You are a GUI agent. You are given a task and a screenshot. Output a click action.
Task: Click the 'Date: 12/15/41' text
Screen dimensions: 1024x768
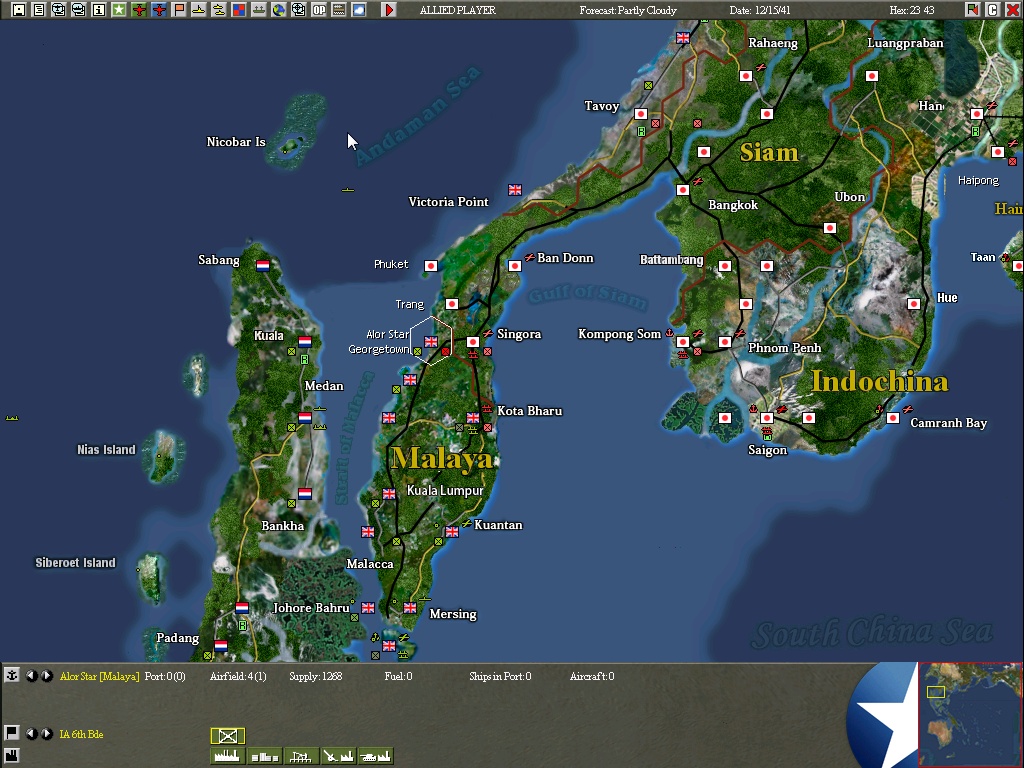(760, 10)
